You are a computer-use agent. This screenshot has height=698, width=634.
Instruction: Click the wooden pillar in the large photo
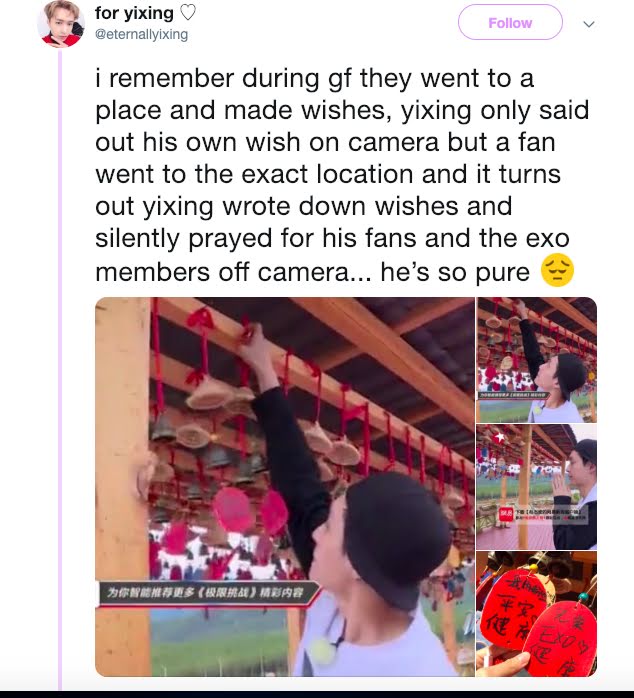[x=123, y=487]
